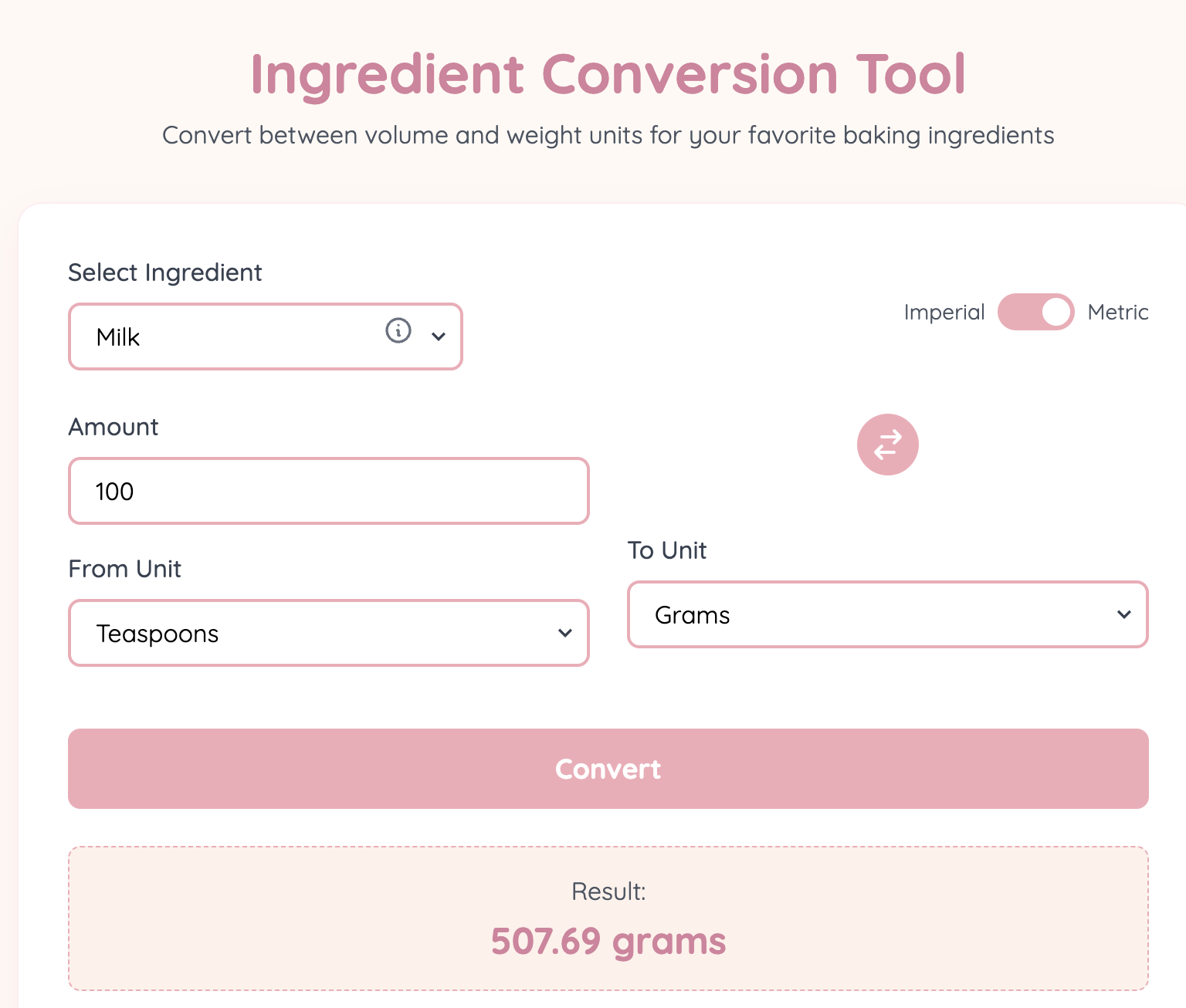This screenshot has width=1186, height=1008.
Task: Open the Select Ingredient dropdown
Action: [x=265, y=337]
